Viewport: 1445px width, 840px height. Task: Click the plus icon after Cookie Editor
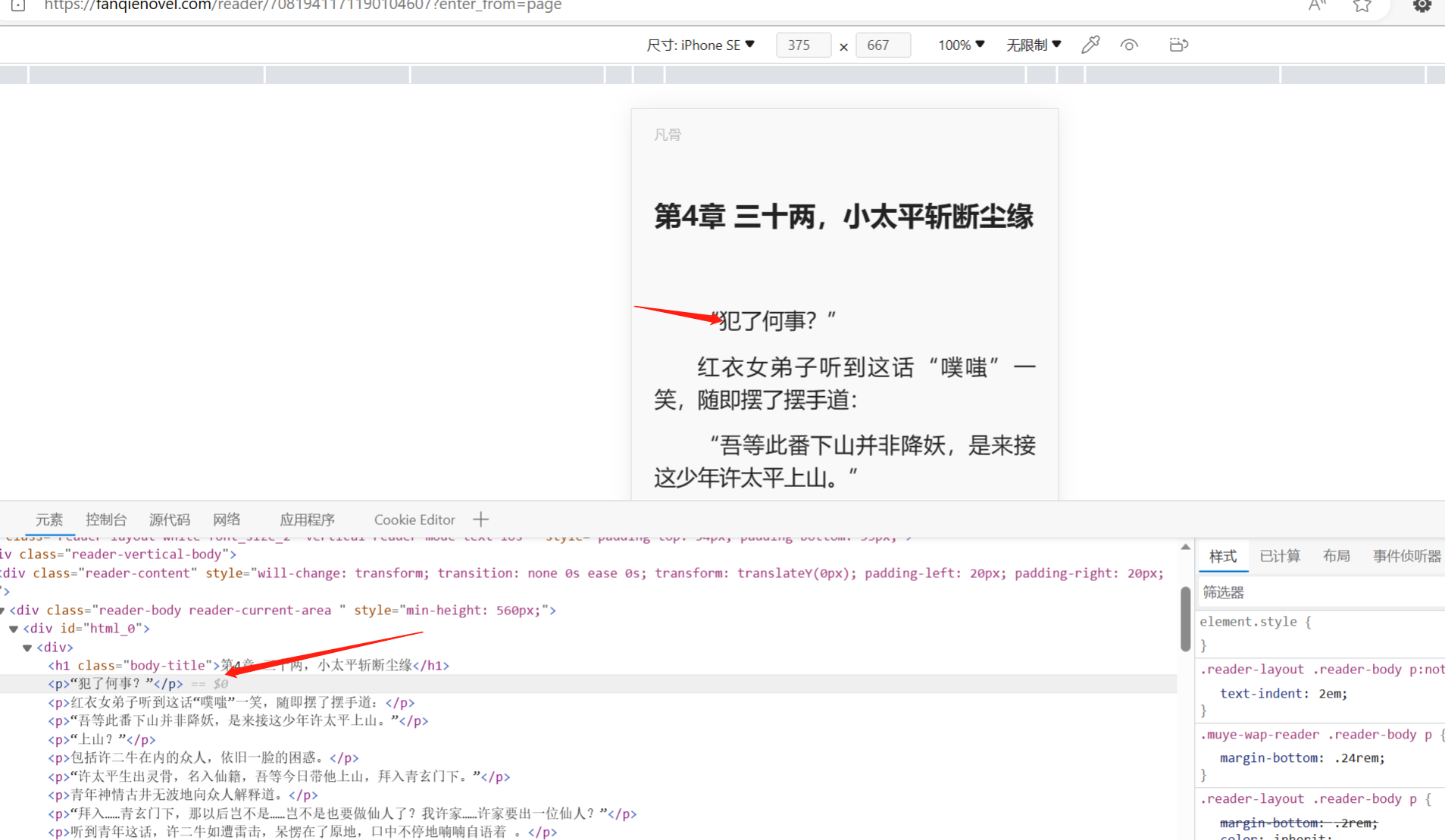(480, 520)
